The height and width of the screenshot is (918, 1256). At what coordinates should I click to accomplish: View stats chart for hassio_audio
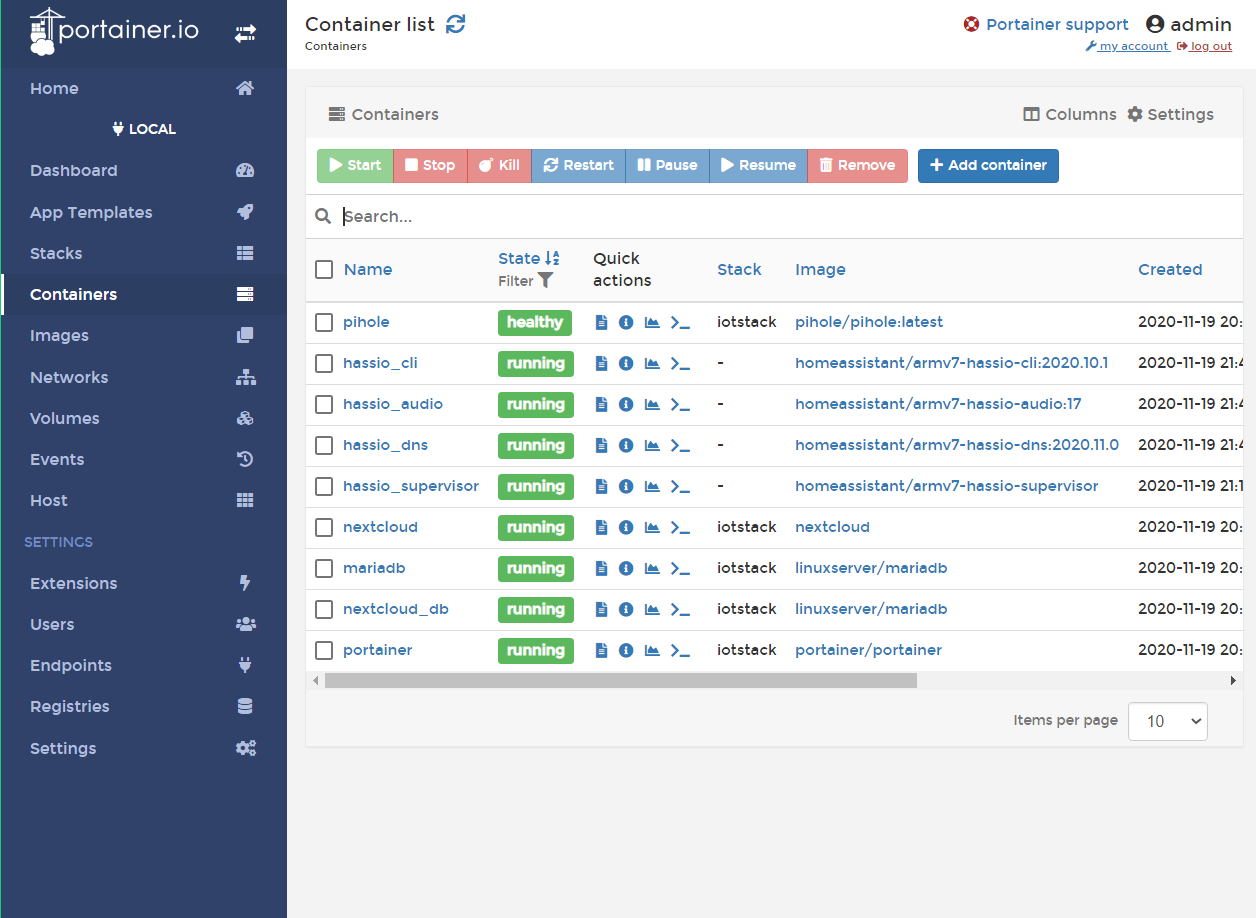click(x=652, y=404)
